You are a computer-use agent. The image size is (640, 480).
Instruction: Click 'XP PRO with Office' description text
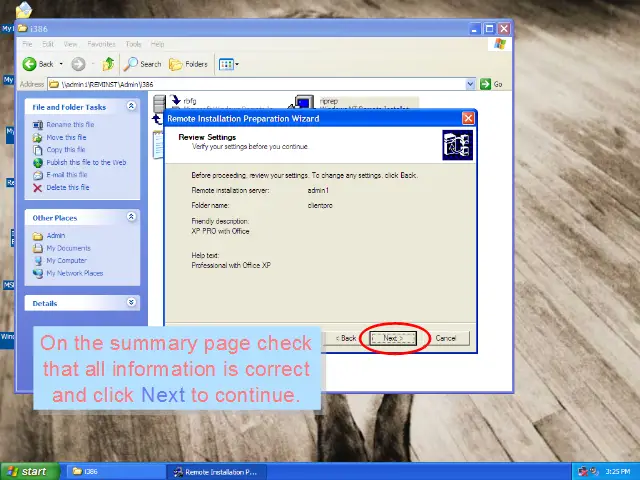click(220, 231)
